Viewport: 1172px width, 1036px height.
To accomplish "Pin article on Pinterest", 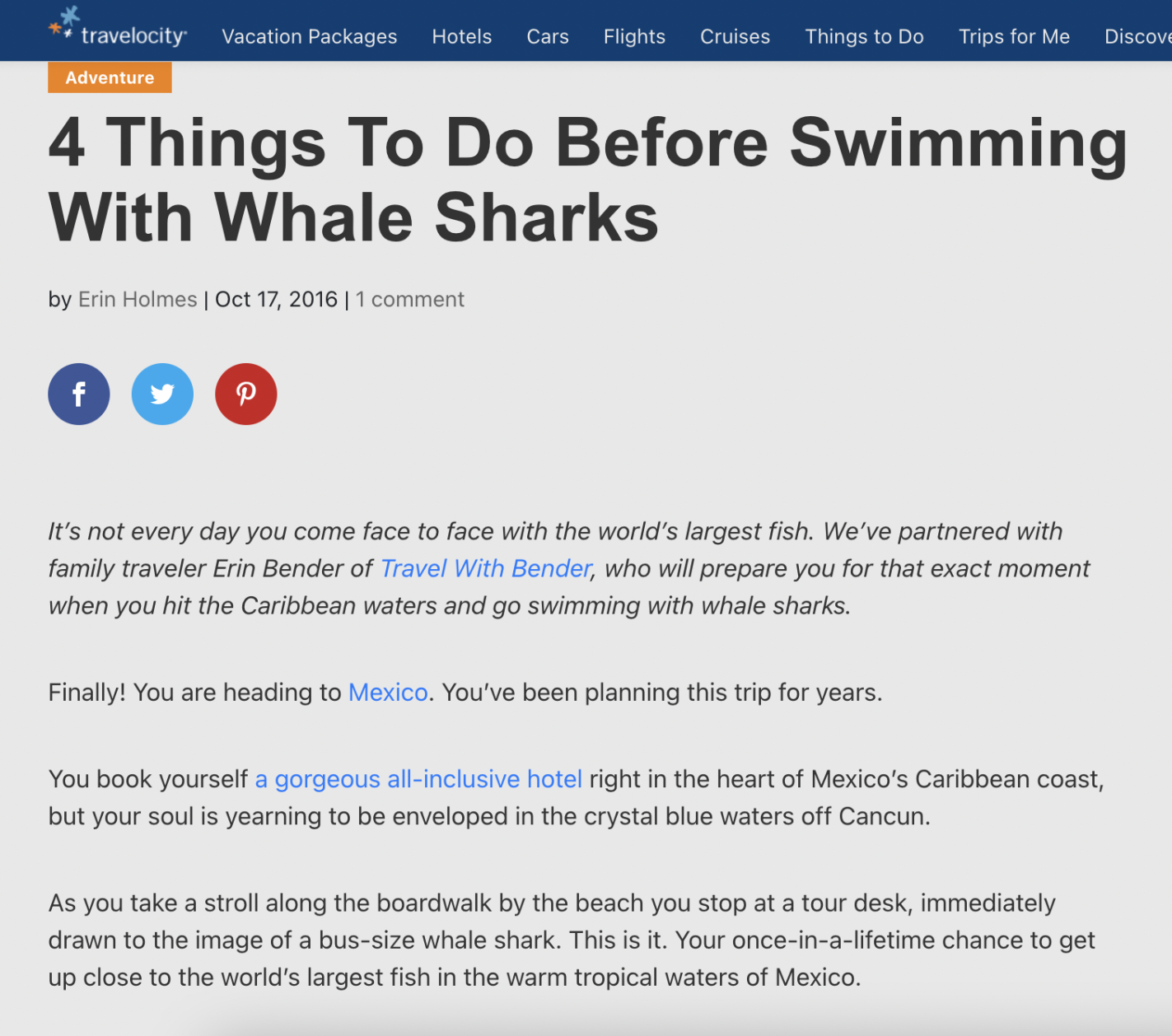I will (x=246, y=394).
